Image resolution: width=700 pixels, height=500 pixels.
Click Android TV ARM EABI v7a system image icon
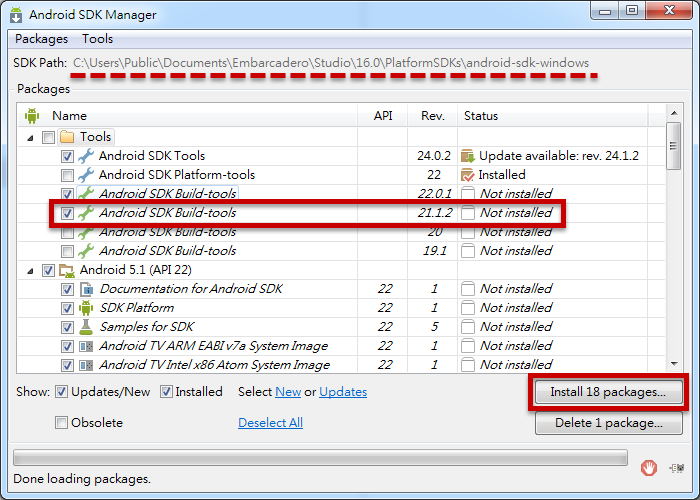pos(86,346)
